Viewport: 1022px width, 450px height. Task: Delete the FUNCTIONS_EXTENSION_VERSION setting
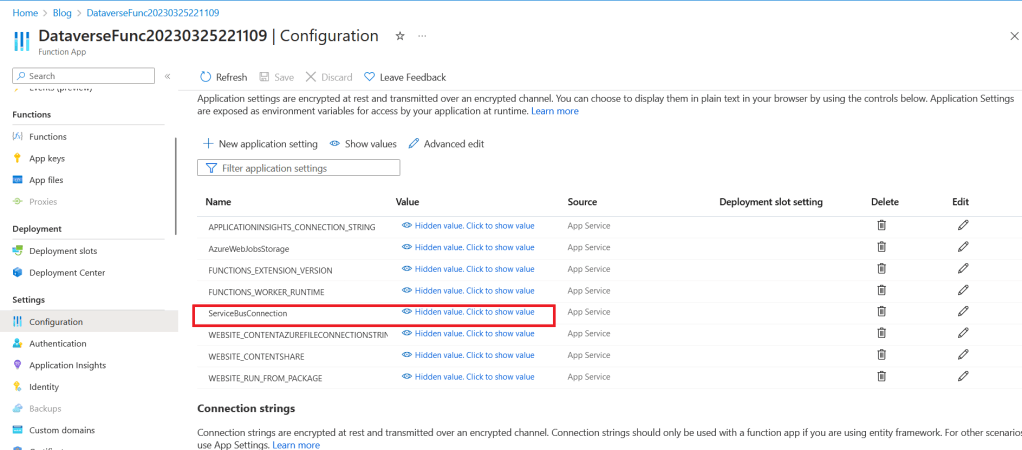pyautogui.click(x=881, y=269)
